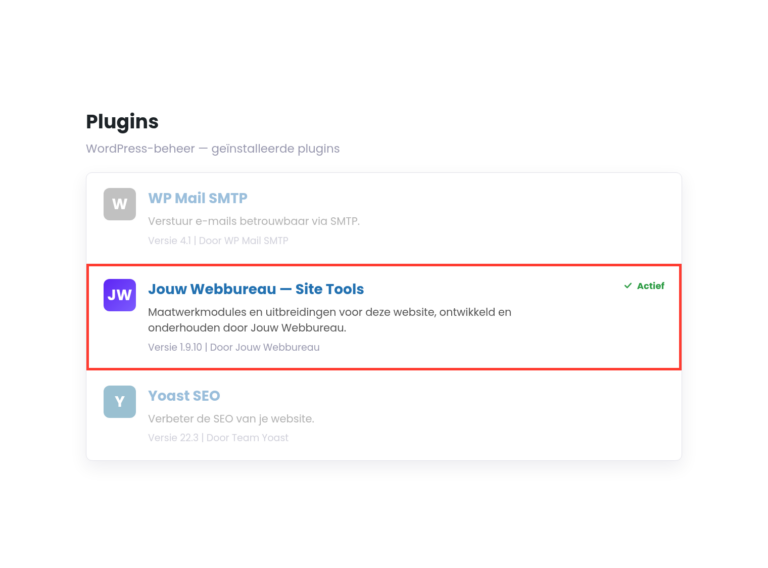Click the blue Y icon of Yoast SEO
768x568 pixels.
120,402
